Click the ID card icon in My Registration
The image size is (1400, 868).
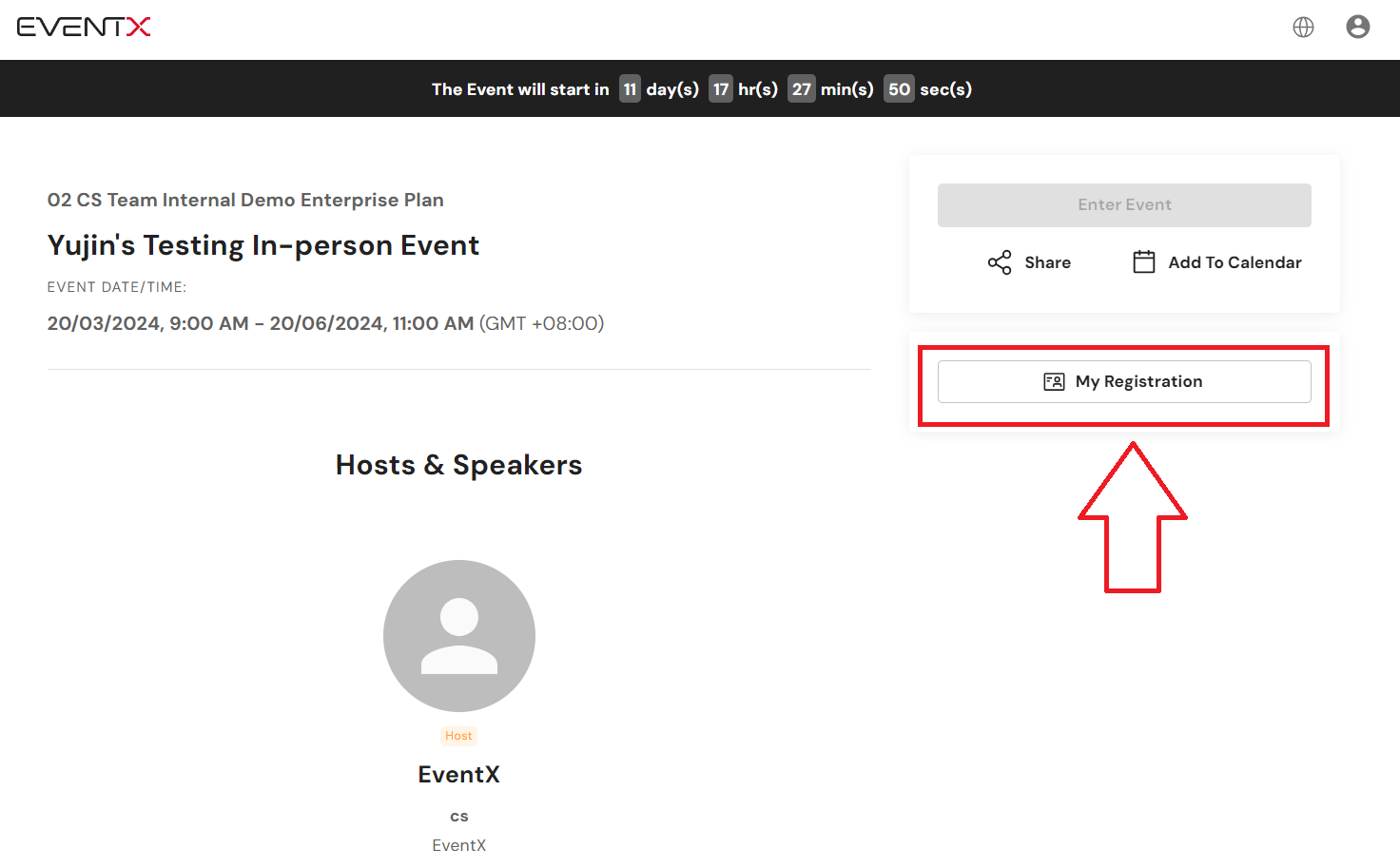[1054, 381]
